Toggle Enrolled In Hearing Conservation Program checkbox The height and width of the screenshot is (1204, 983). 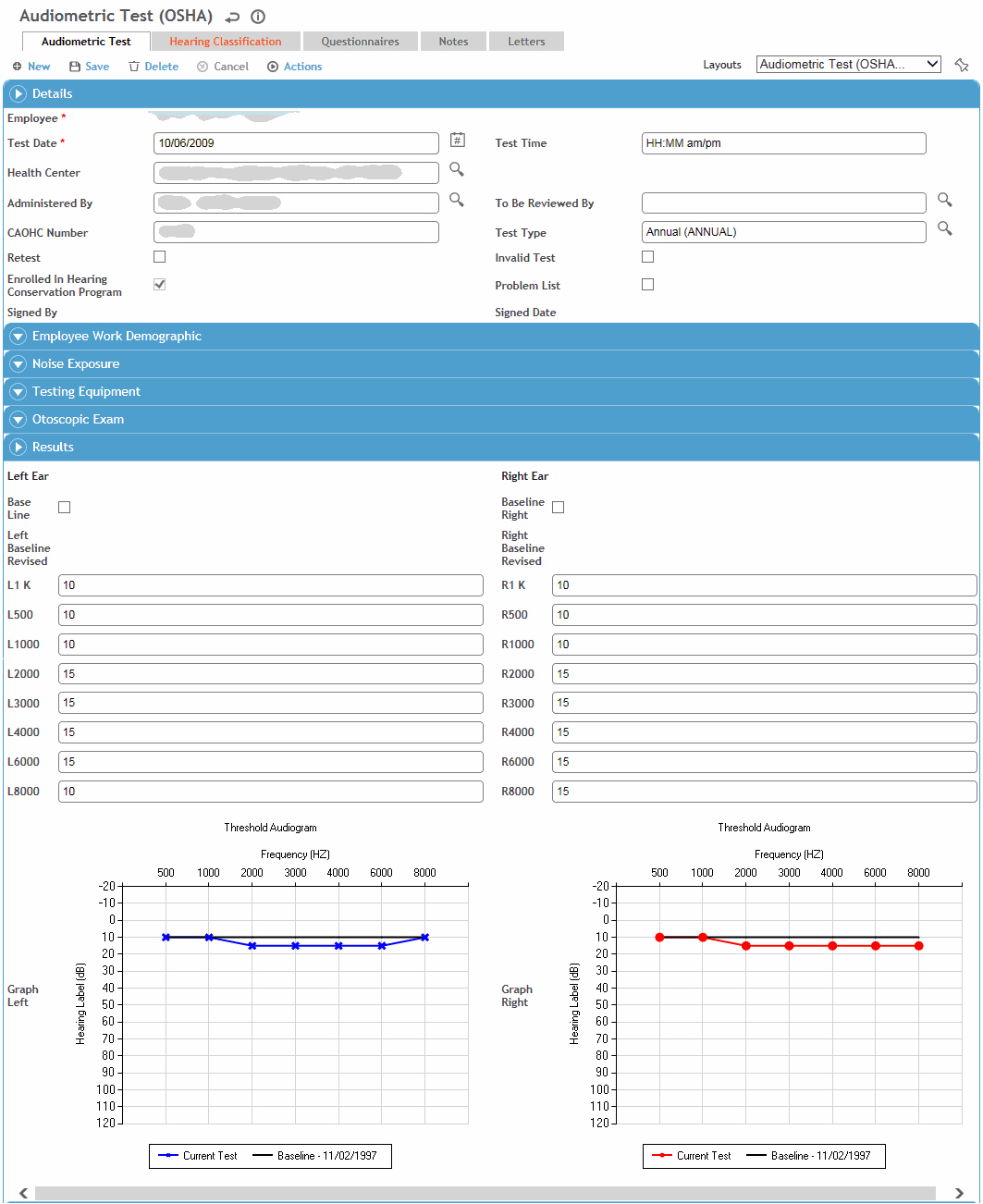tap(159, 285)
